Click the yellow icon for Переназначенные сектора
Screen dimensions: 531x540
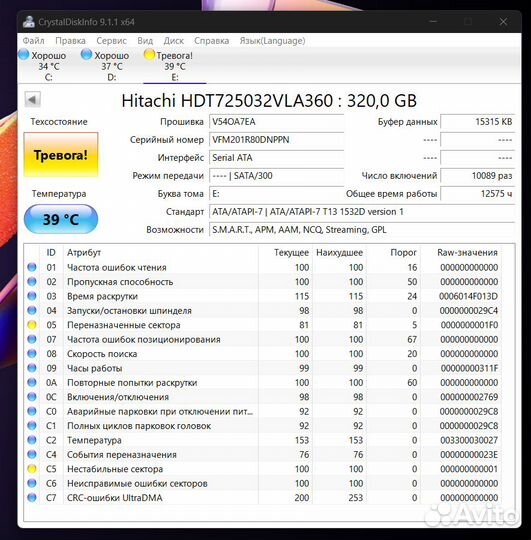(x=32, y=325)
